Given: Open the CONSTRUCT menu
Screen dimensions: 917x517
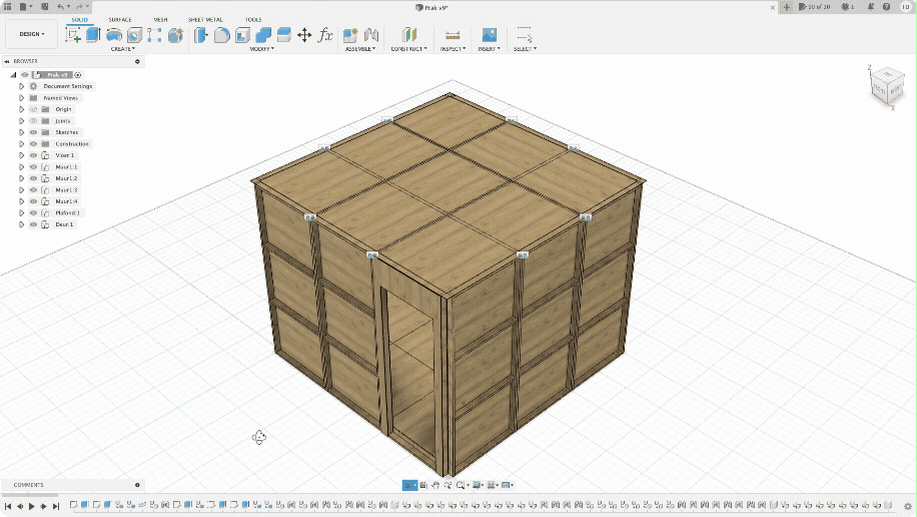Looking at the screenshot, I should coord(408,48).
